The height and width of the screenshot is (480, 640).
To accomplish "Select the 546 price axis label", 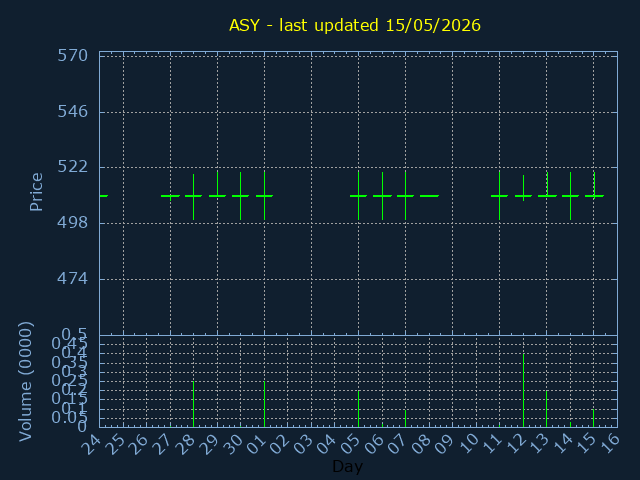I will click(72, 111).
